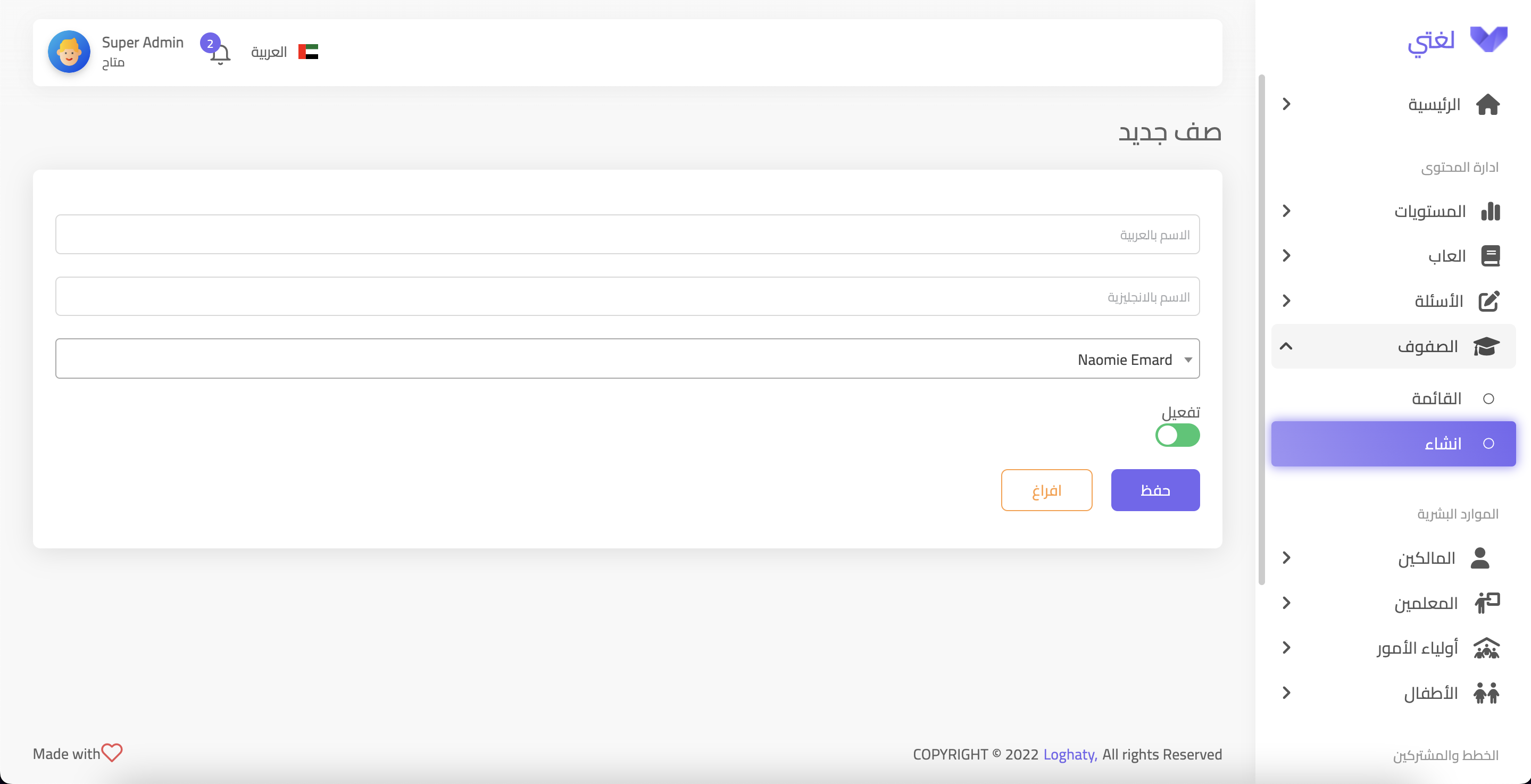Viewport: 1531px width, 784px height.
Task: Click the حفظ save button
Action: click(x=1155, y=490)
